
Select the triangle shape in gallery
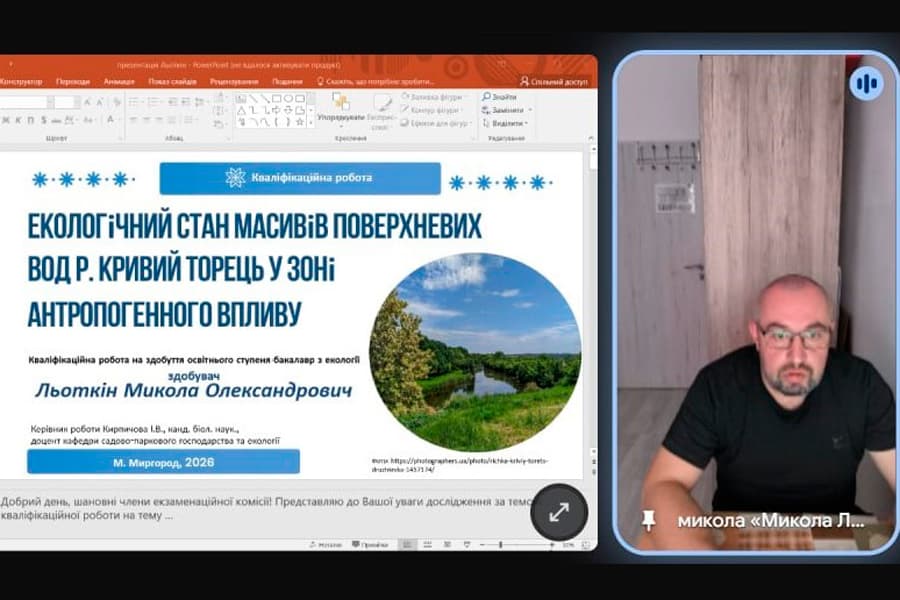point(242,110)
